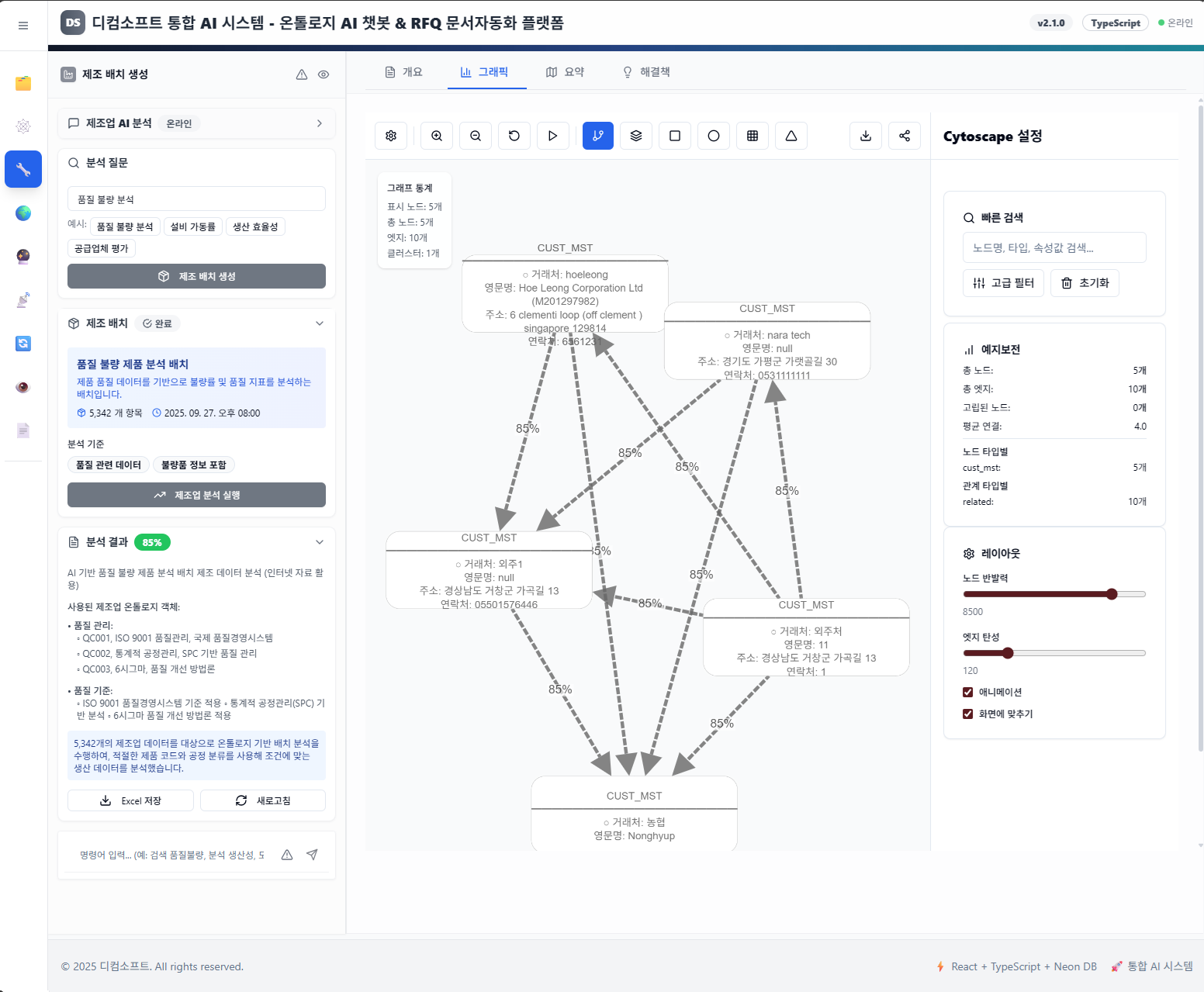Click the share graph icon

905,136
